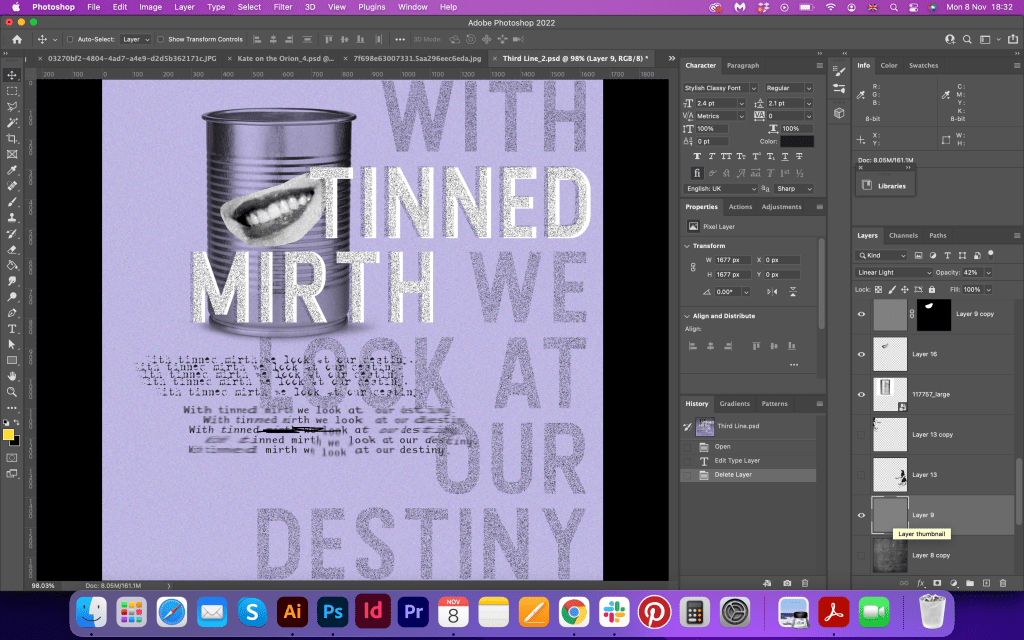Switch to the Channels tab
This screenshot has width=1024, height=640.
(x=903, y=236)
